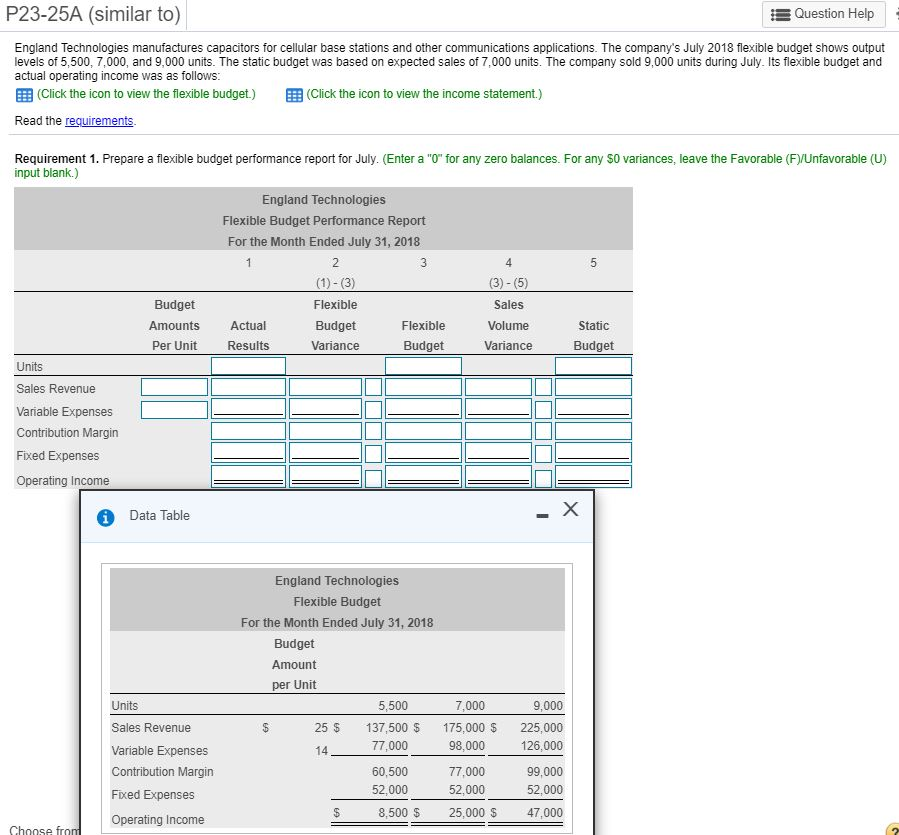Screen dimensions: 899x835
Task: Open Question Help menu
Action: coord(823,14)
